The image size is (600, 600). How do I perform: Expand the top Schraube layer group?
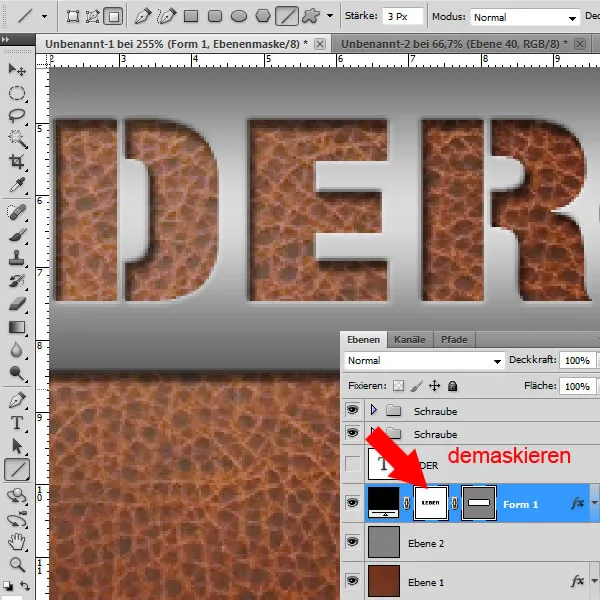pos(374,410)
